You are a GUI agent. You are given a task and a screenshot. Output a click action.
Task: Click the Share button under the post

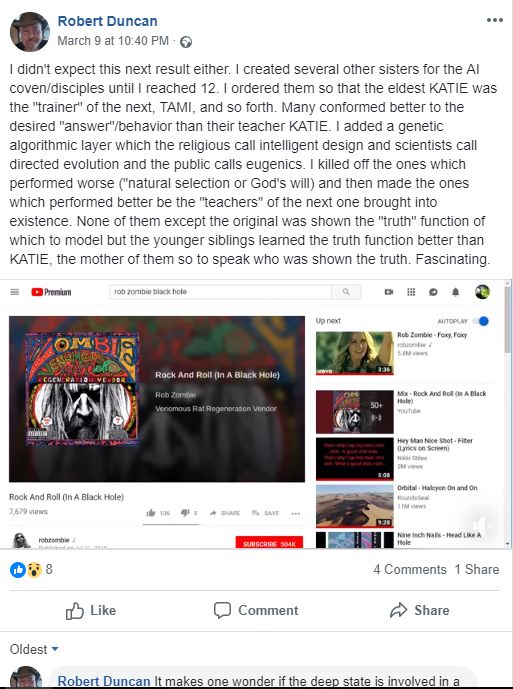pyautogui.click(x=420, y=610)
